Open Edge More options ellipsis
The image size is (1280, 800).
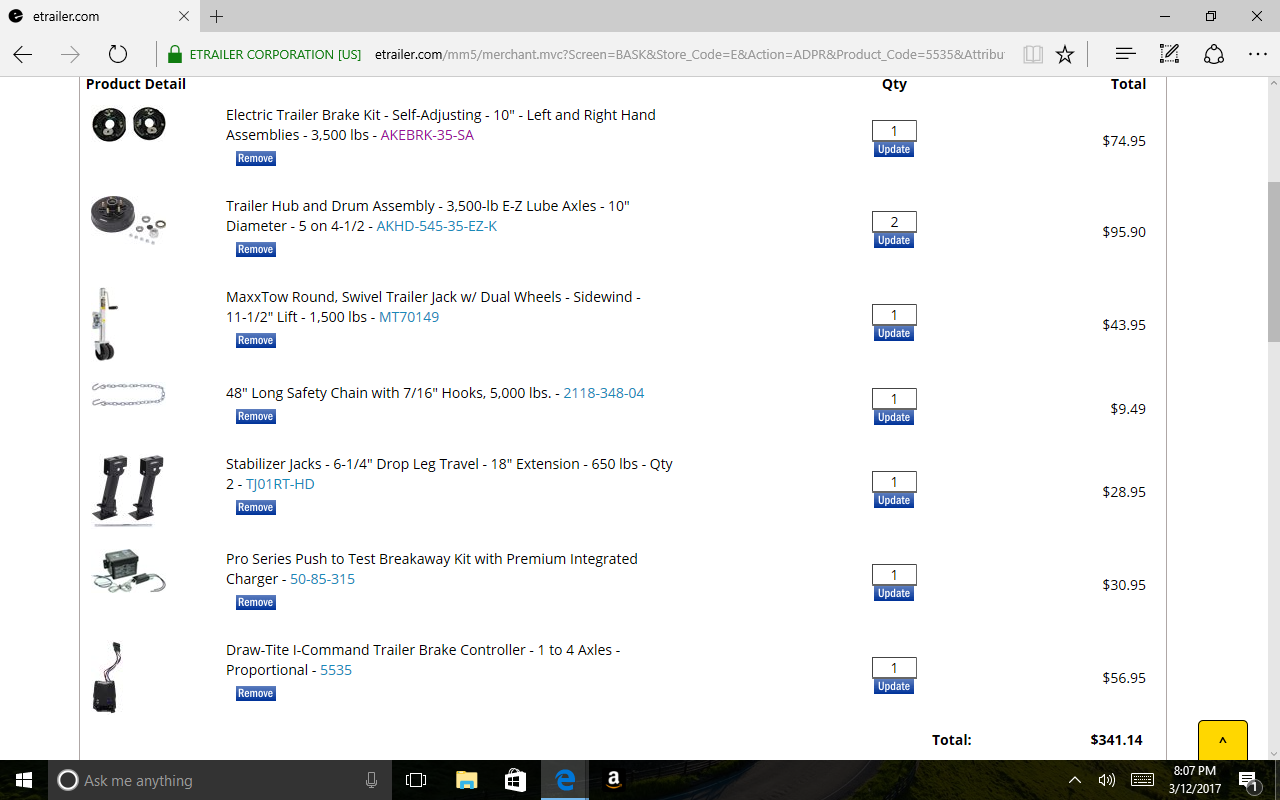click(x=1257, y=54)
